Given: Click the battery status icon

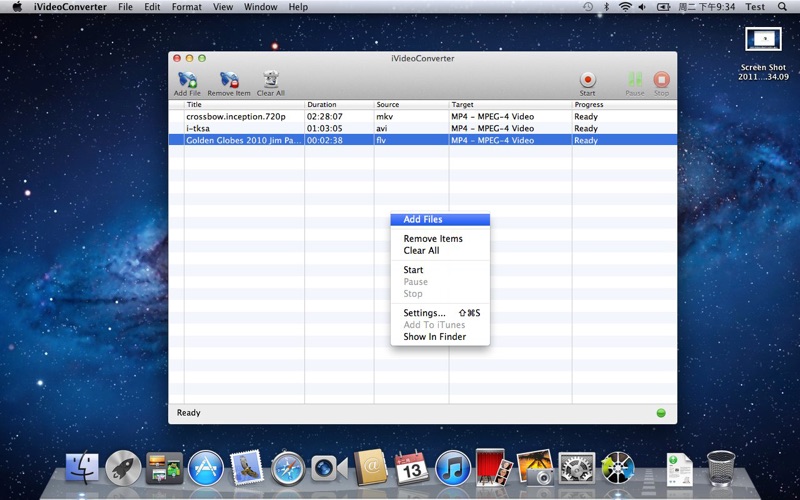Looking at the screenshot, I should point(663,7).
